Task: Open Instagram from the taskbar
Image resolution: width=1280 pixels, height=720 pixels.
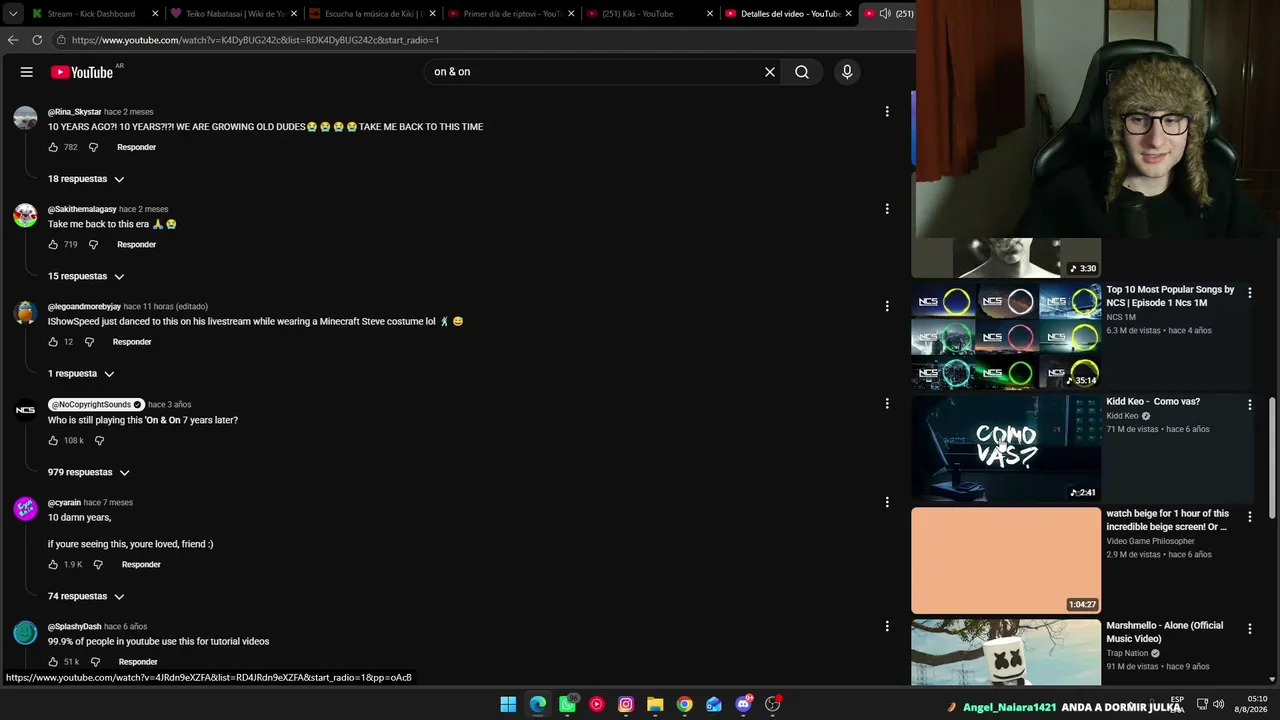Action: [626, 704]
